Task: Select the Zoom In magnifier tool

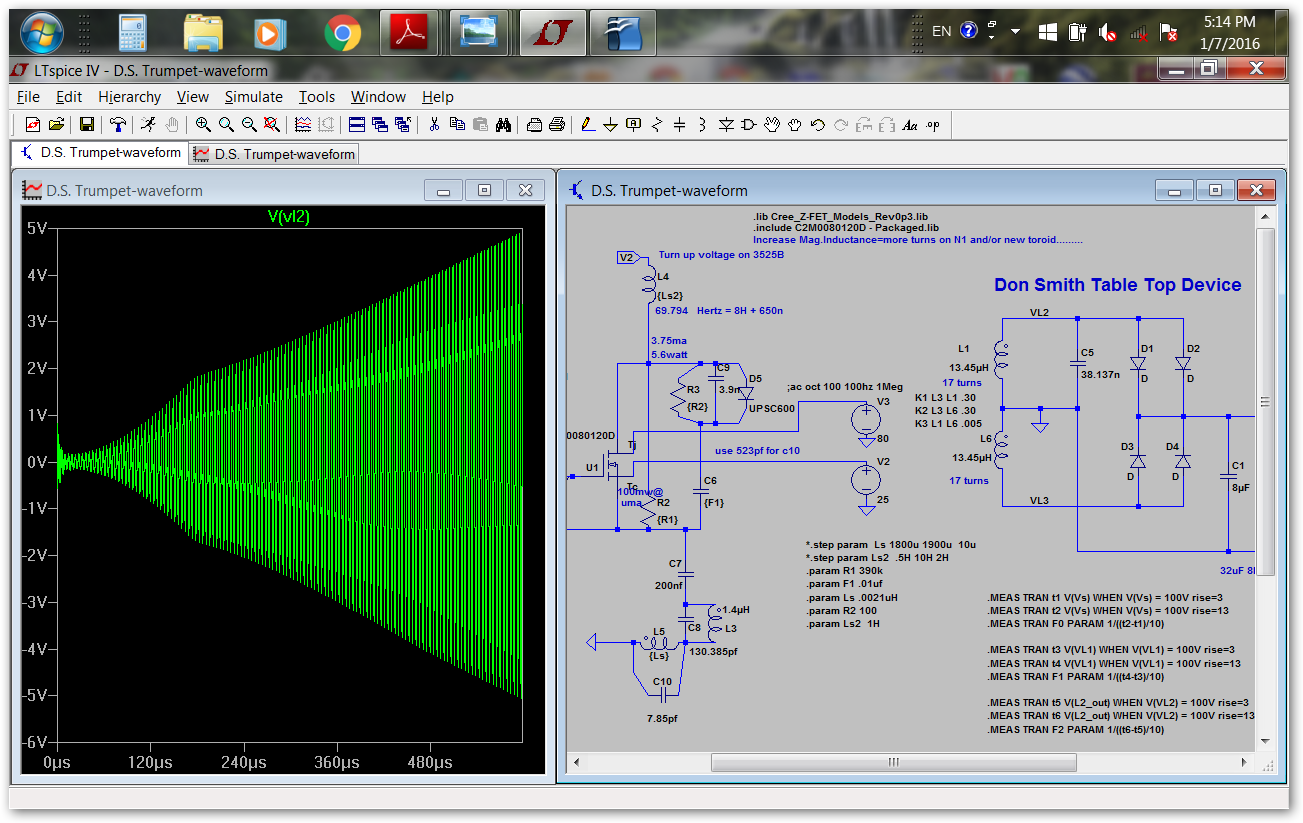Action: [203, 125]
